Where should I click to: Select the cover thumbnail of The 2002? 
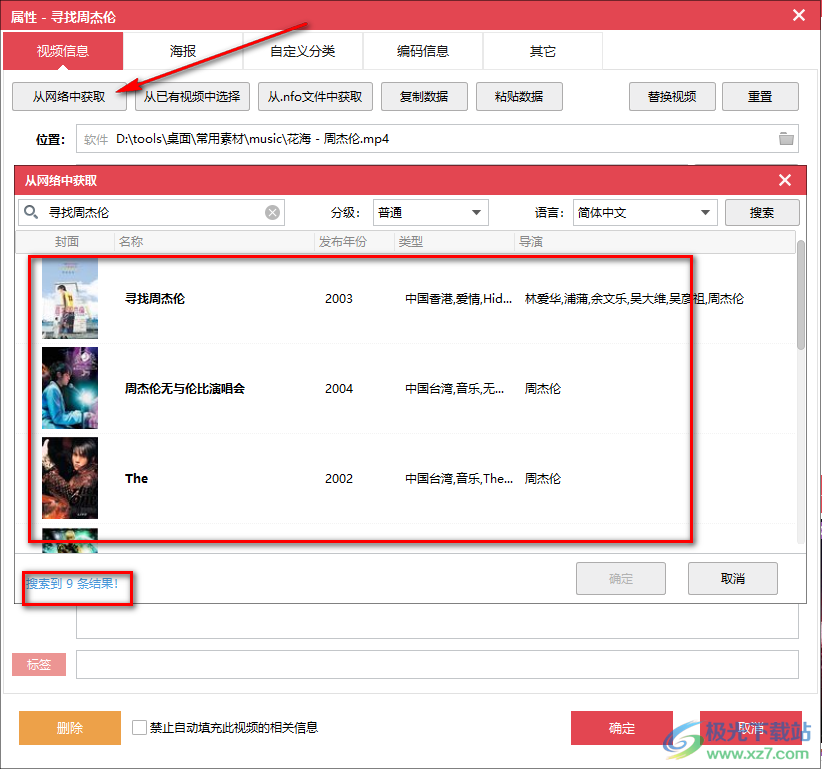pyautogui.click(x=70, y=478)
